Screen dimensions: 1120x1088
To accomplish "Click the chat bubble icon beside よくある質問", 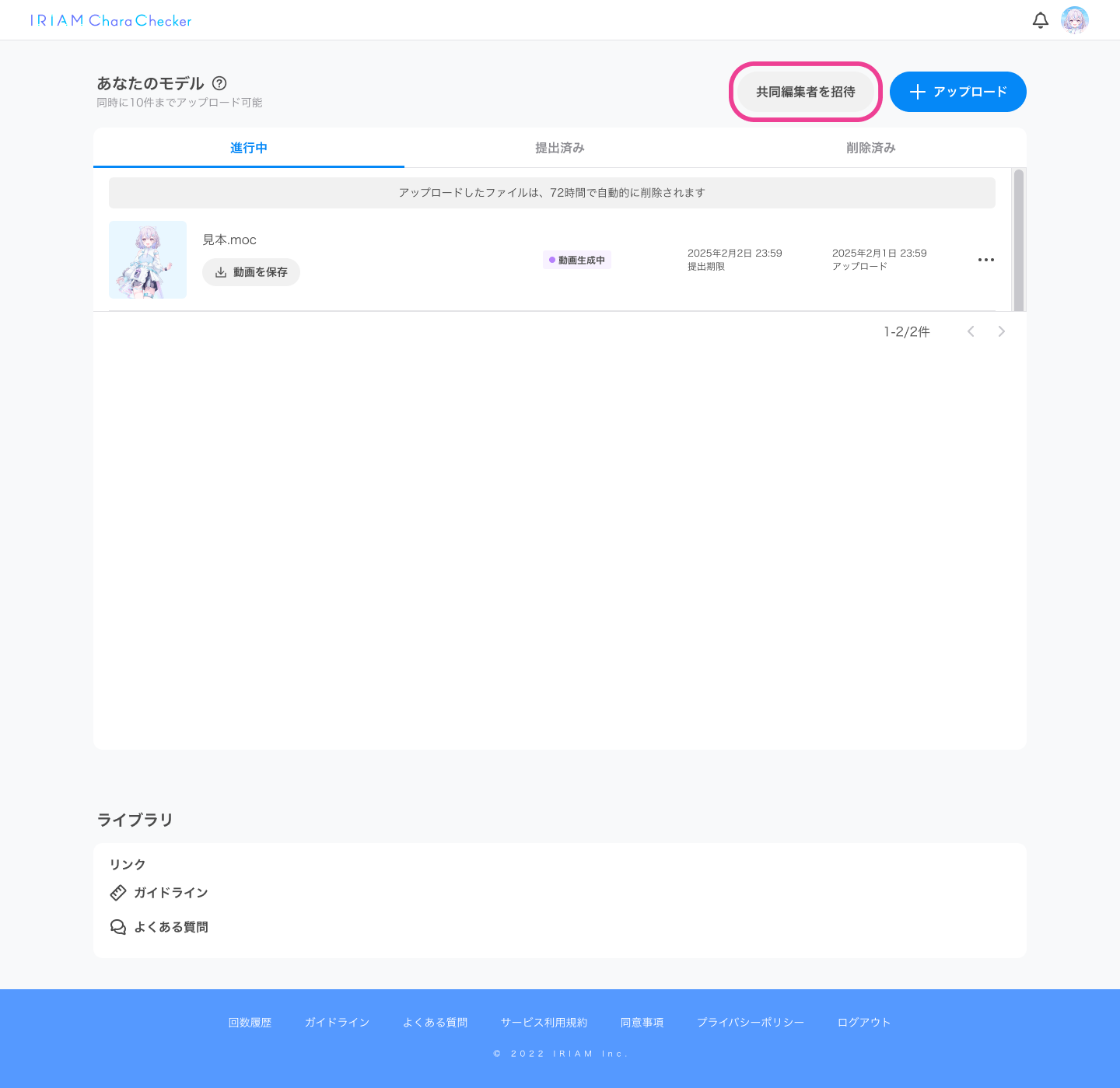I will coord(118,927).
